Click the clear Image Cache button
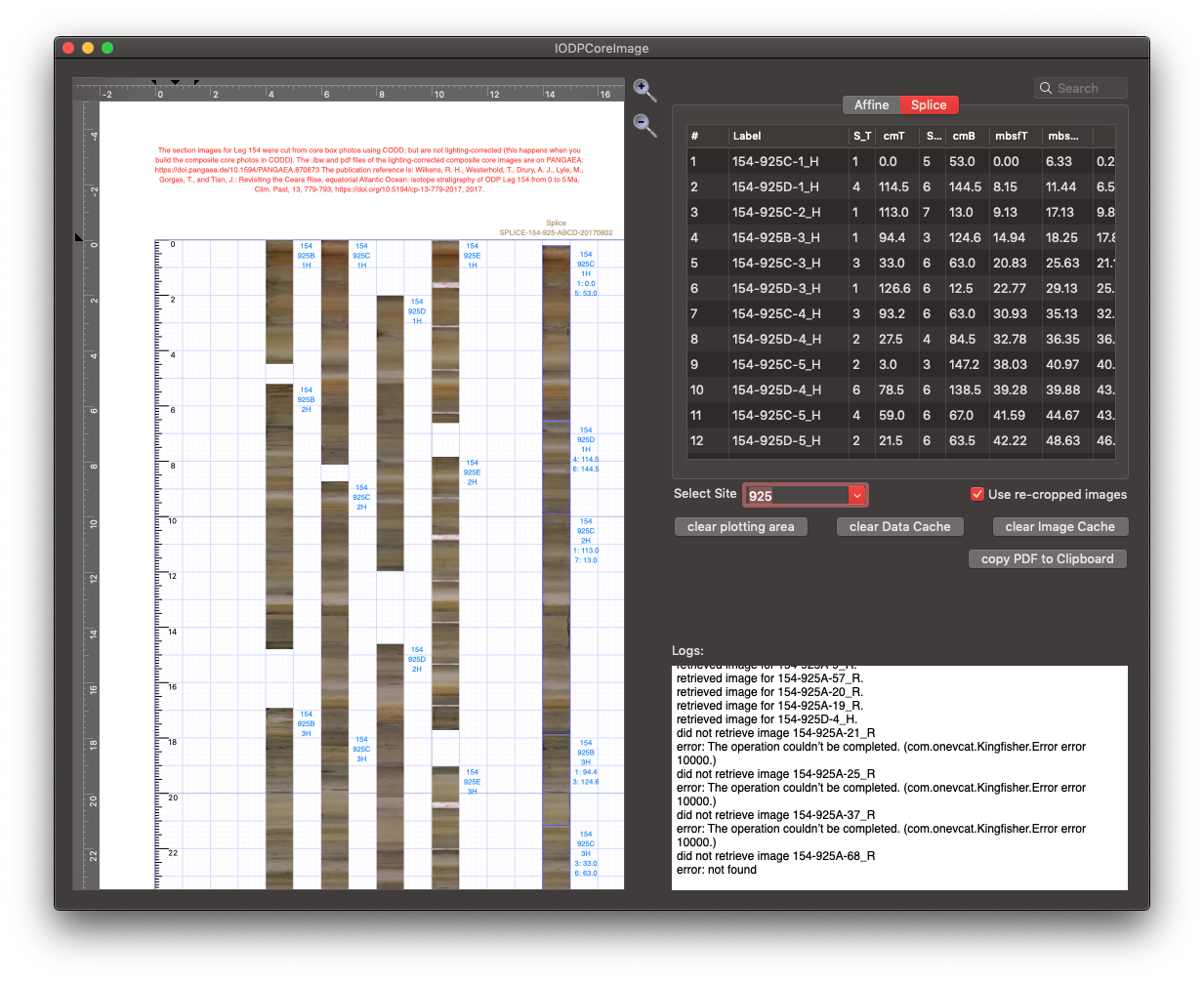The width and height of the screenshot is (1204, 982). point(1059,526)
